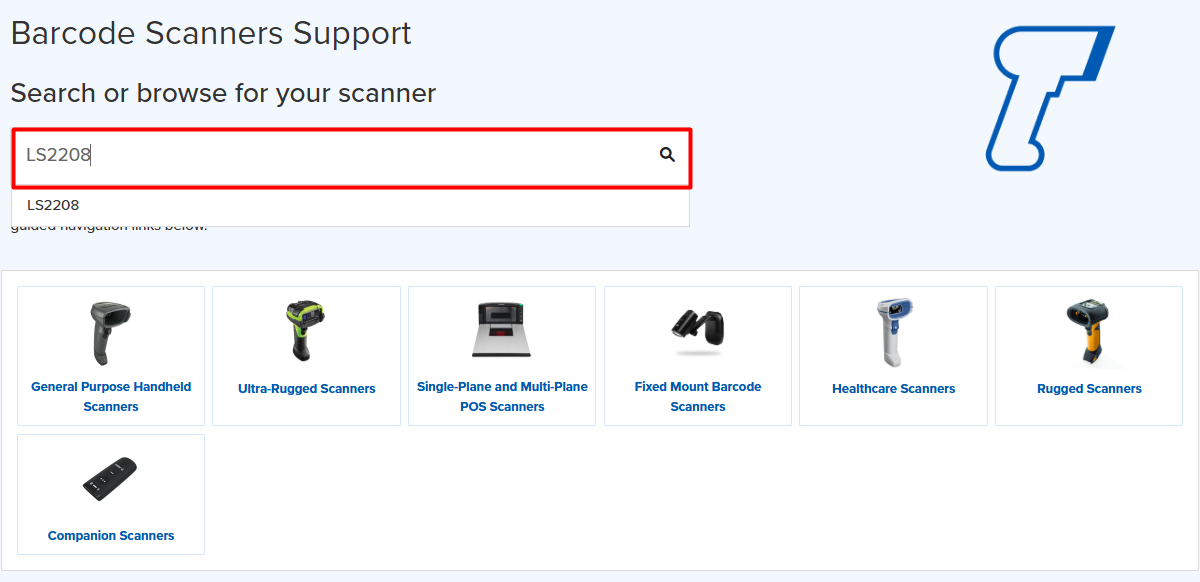Open General Purpose Handheld Scanners link
Viewport: 1200px width, 582px height.
[x=111, y=397]
